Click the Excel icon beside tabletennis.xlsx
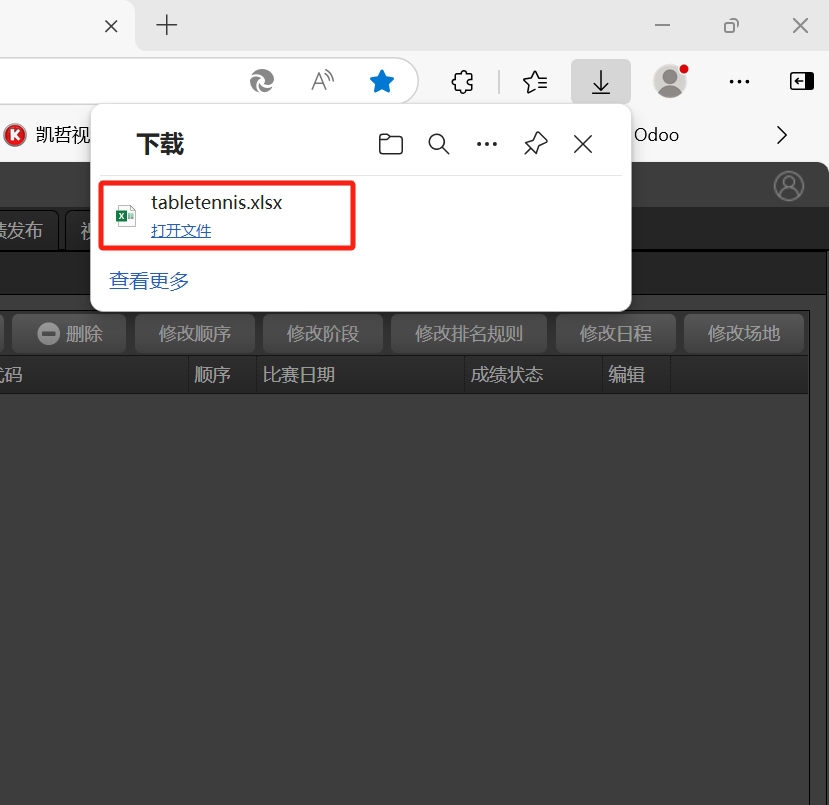Viewport: 829px width, 805px height. (x=125, y=215)
